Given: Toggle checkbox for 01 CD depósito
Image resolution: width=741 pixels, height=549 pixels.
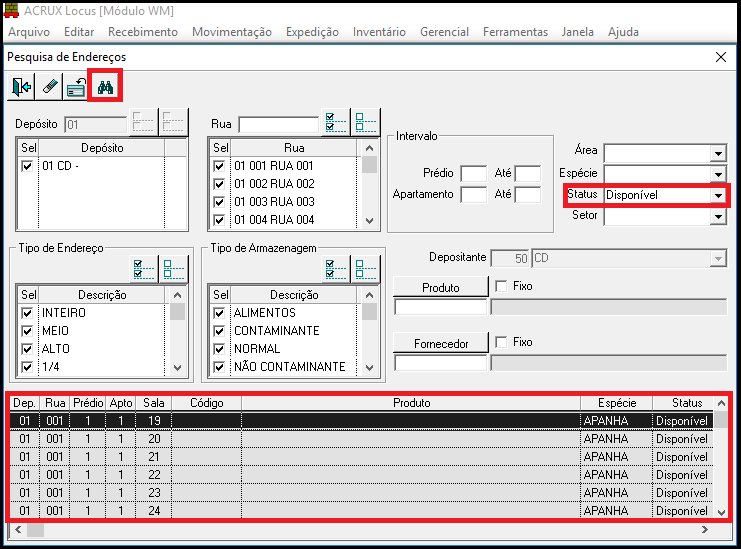Looking at the screenshot, I should 27,166.
